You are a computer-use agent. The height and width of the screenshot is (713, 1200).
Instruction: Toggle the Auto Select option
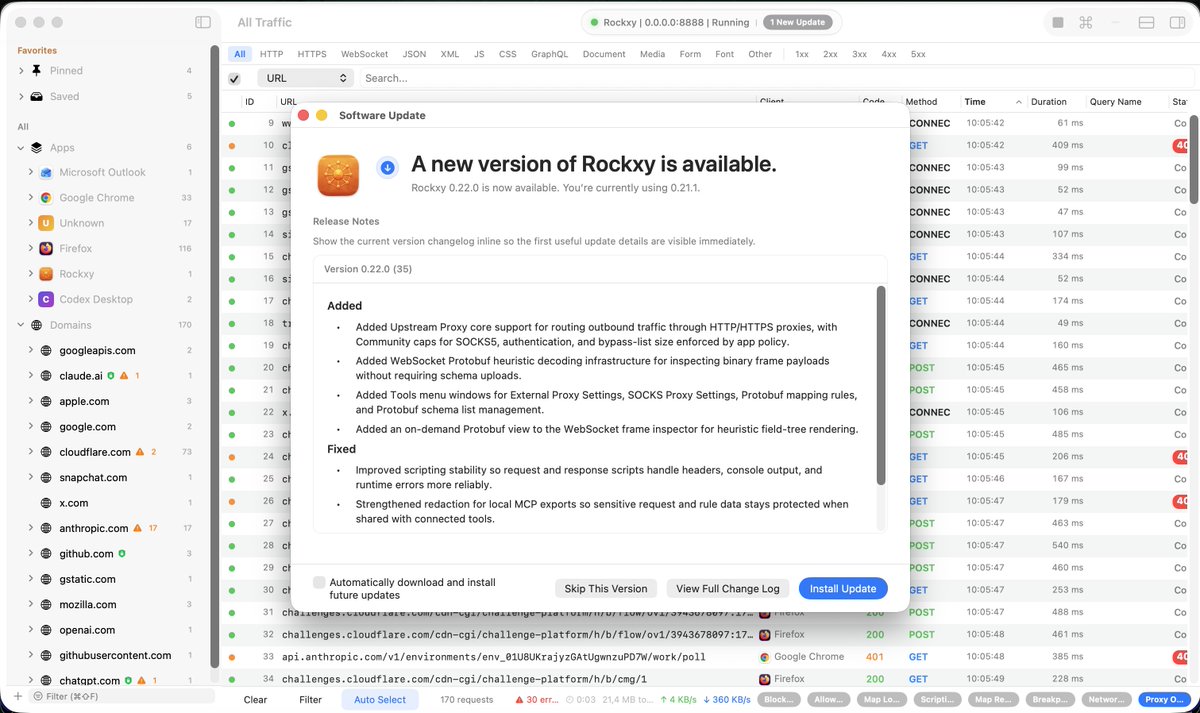pos(380,700)
